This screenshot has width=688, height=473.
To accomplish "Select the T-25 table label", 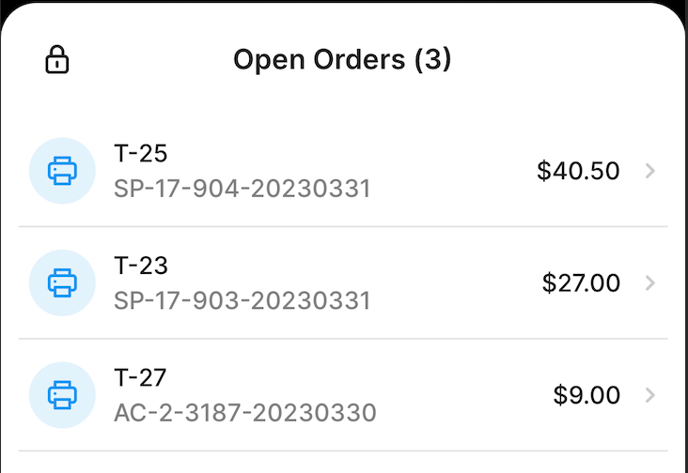I will click(141, 154).
